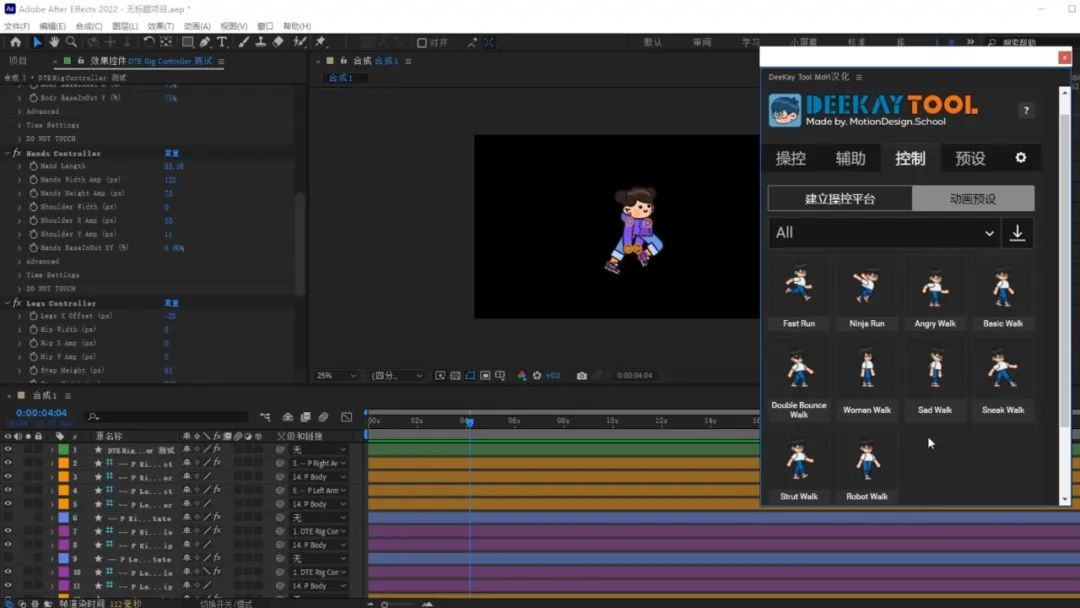Open the File (文件) menu
This screenshot has width=1080, height=608.
17,26
